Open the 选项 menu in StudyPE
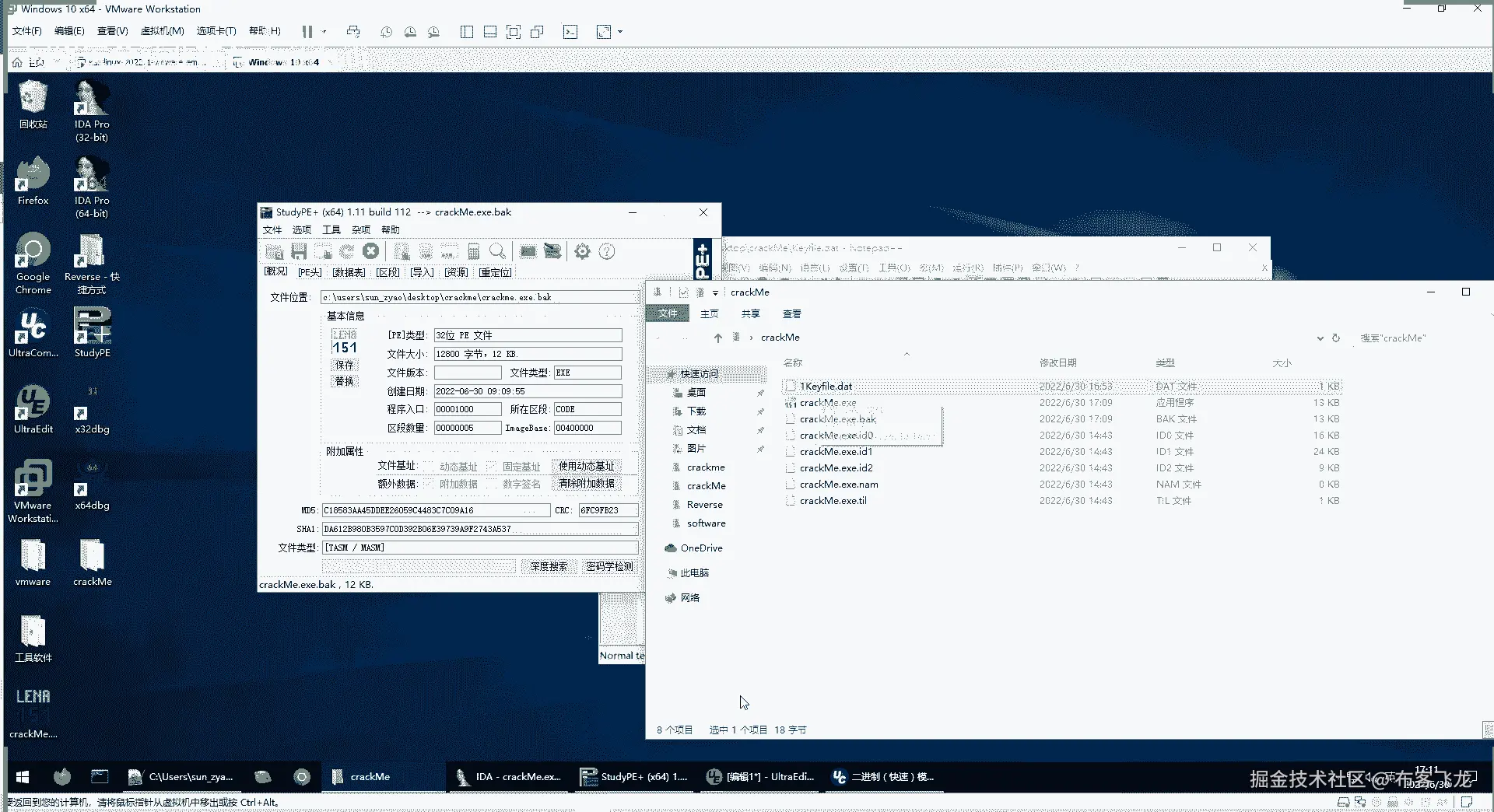This screenshot has width=1494, height=812. [x=302, y=230]
